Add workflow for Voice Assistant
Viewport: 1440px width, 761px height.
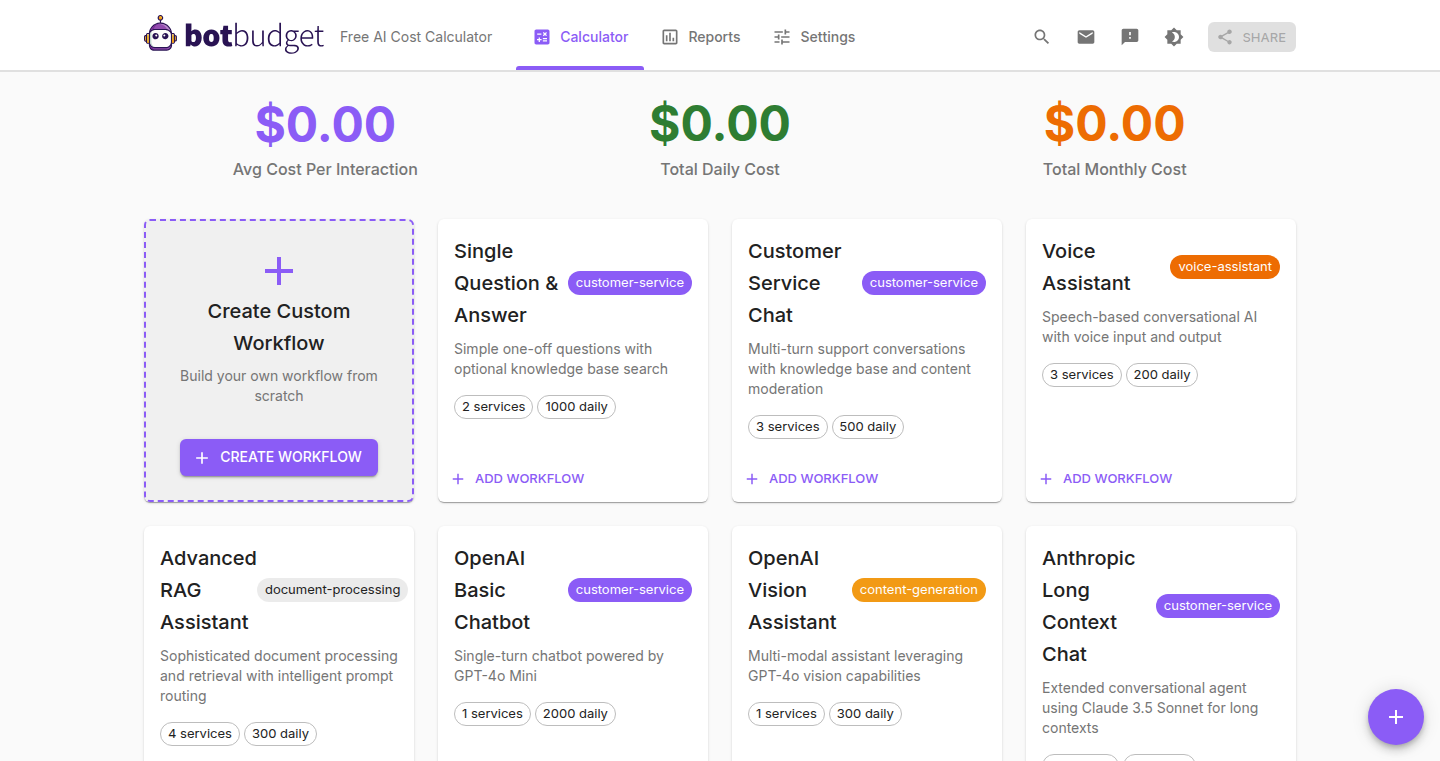1106,479
